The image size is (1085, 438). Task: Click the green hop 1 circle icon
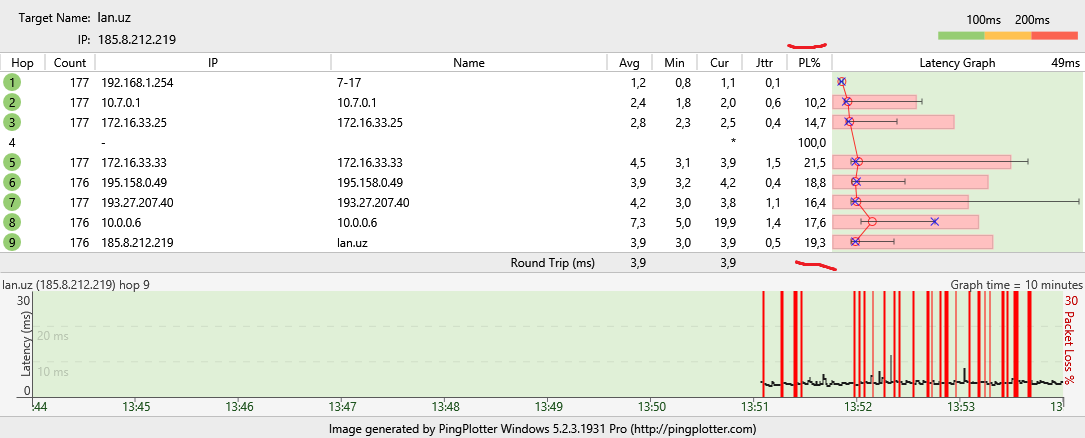tap(12, 82)
